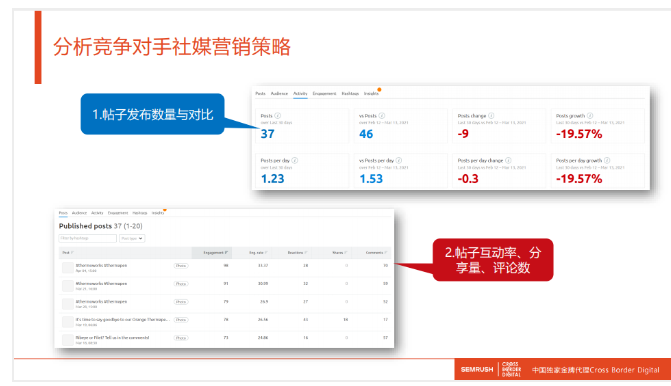Select the Posts per day change value -0.3
Viewport: 671px width, 386px height.
coord(468,179)
